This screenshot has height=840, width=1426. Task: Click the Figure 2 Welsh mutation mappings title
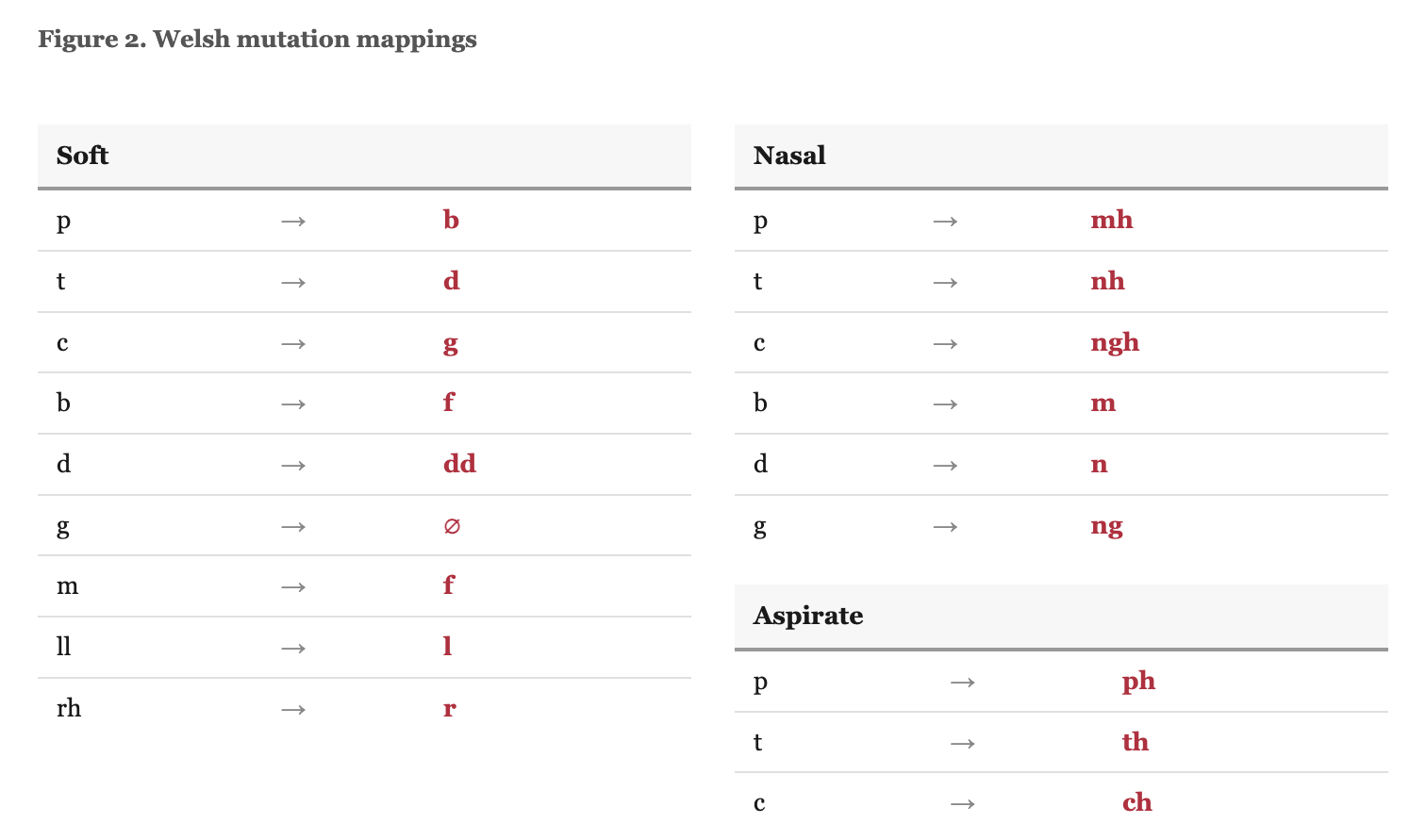tap(257, 40)
